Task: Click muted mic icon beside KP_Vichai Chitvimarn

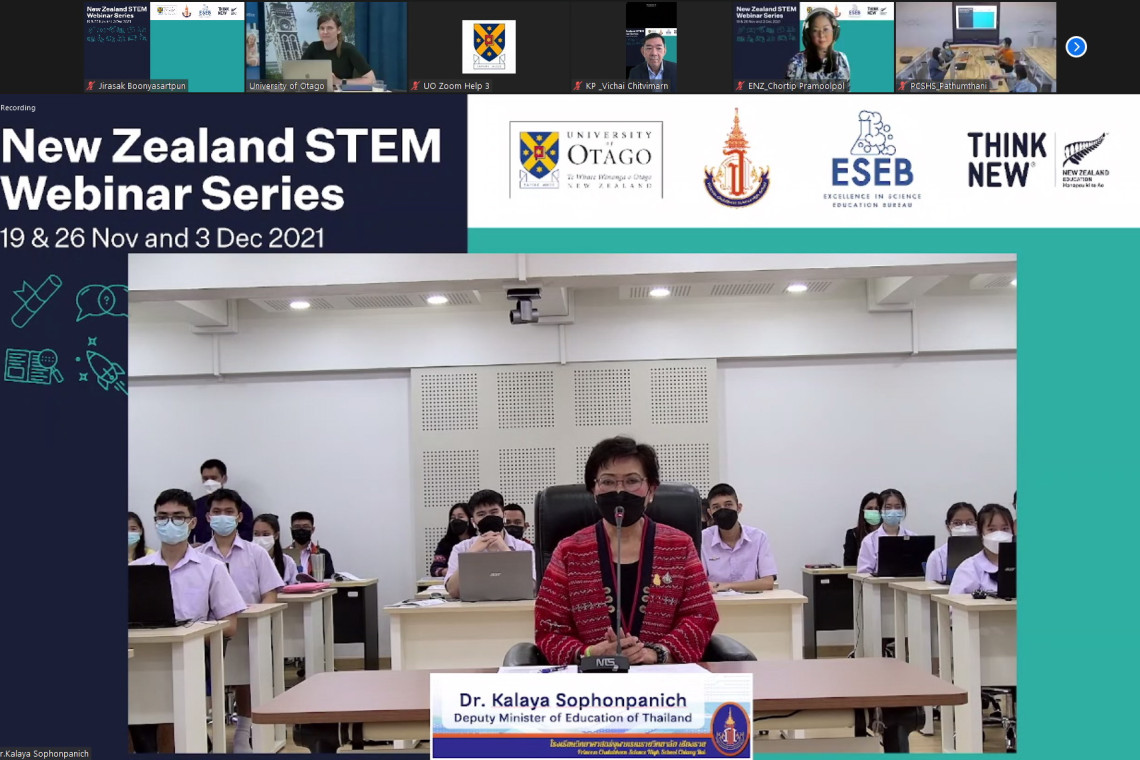Action: pyautogui.click(x=577, y=86)
